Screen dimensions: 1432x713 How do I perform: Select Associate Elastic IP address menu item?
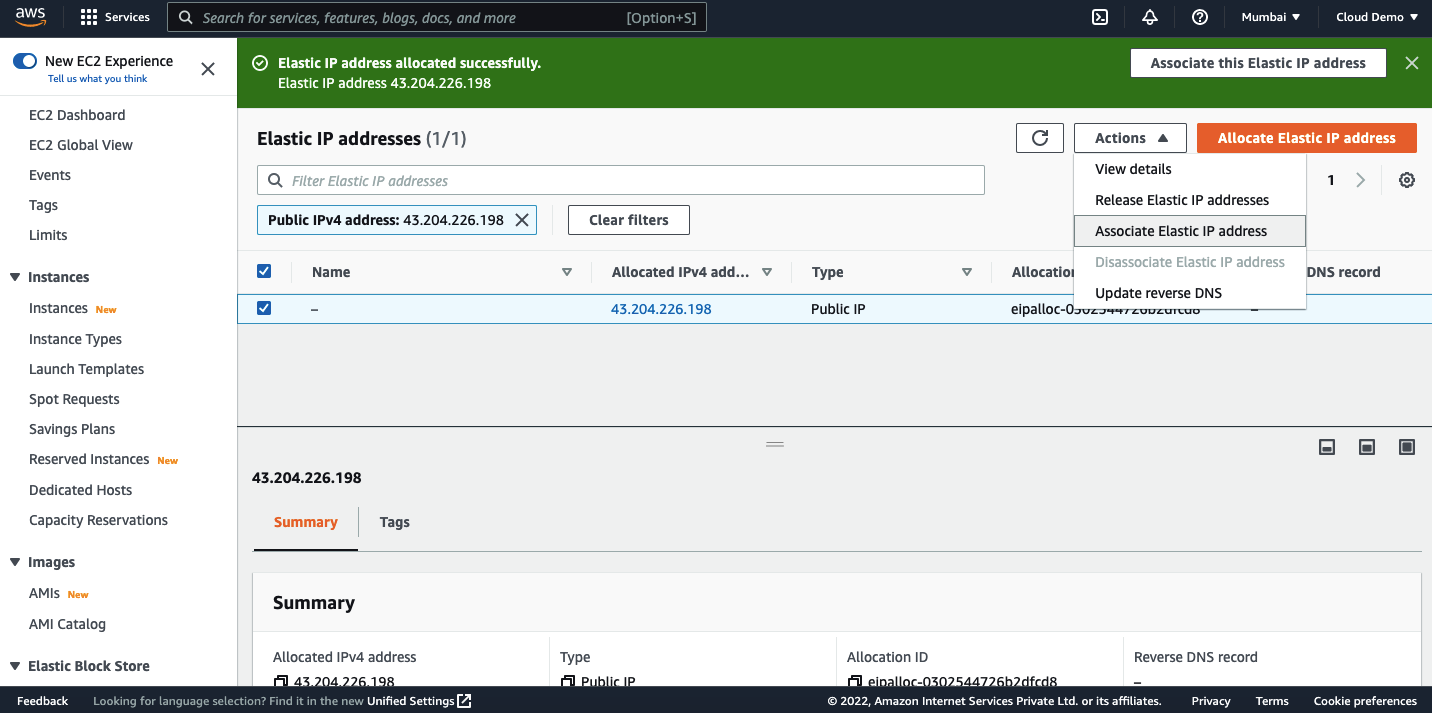point(1190,231)
